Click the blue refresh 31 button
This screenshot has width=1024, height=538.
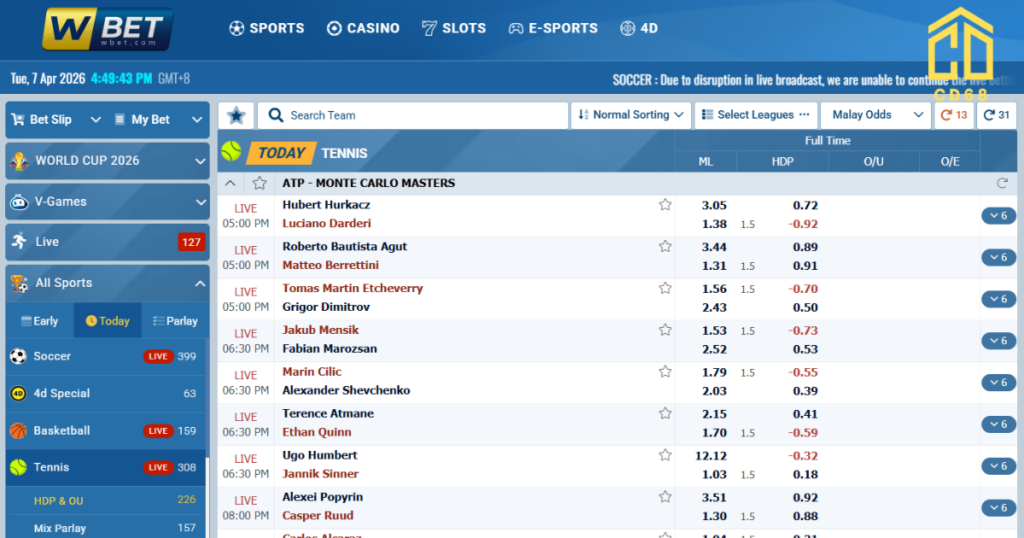pos(997,115)
